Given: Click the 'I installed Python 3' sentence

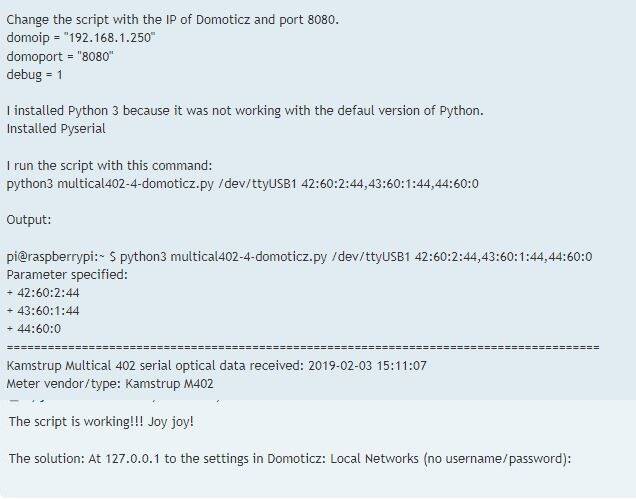Looking at the screenshot, I should tap(245, 111).
